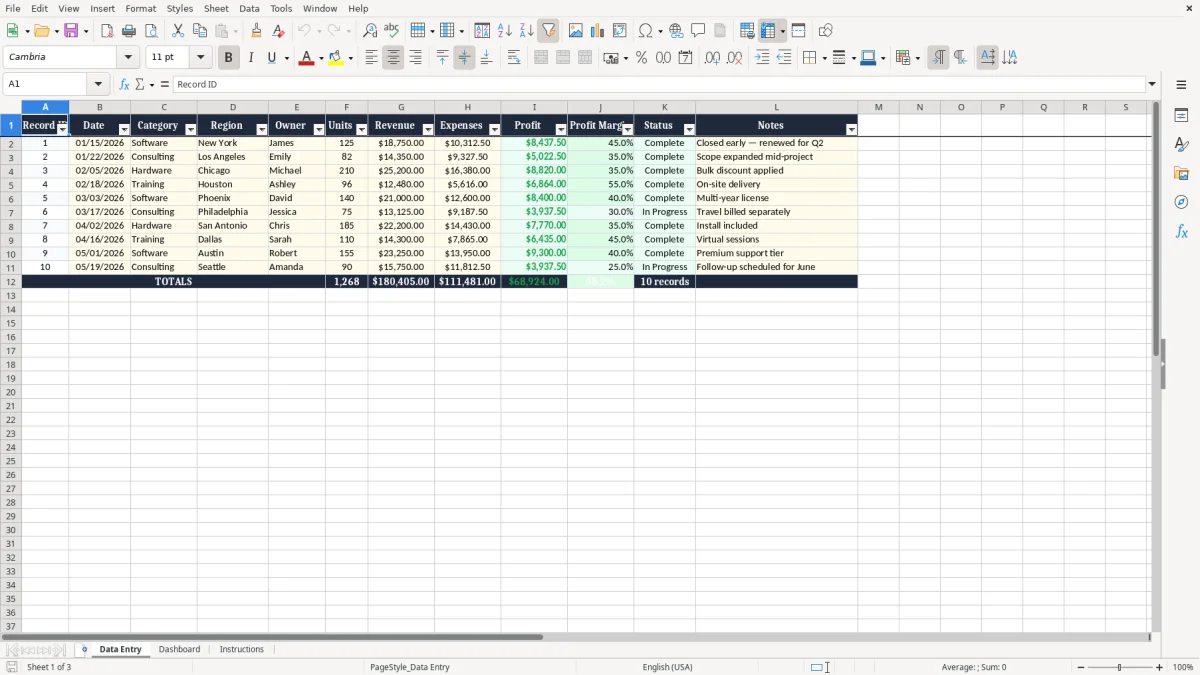Viewport: 1200px width, 675px height.
Task: Open the Data menu
Action: tap(249, 8)
